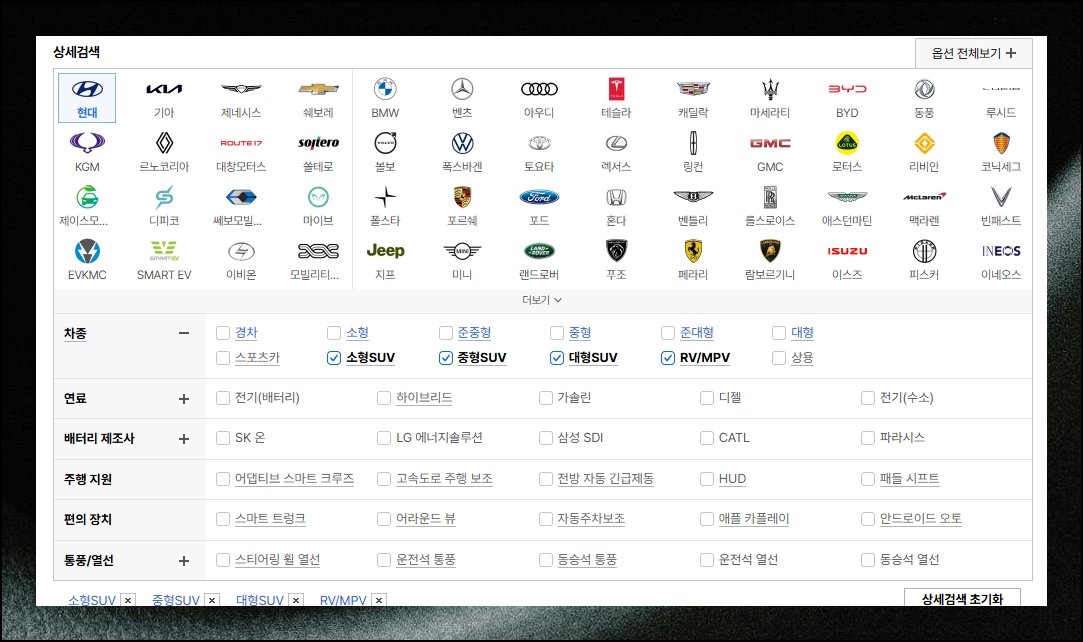Pick the EVKMC brand logo
This screenshot has height=642, width=1083.
[87, 251]
